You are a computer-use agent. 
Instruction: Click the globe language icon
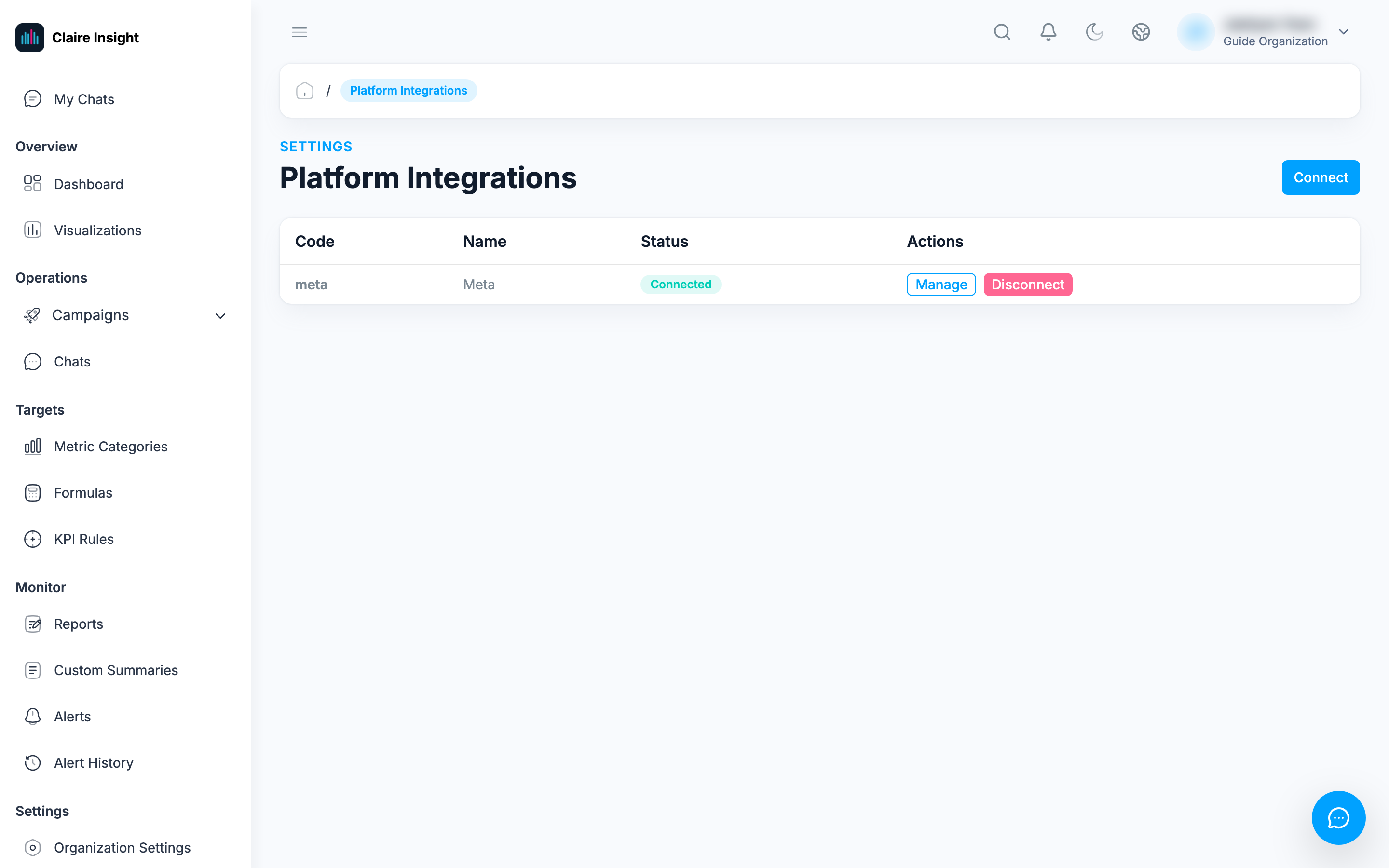1141,32
